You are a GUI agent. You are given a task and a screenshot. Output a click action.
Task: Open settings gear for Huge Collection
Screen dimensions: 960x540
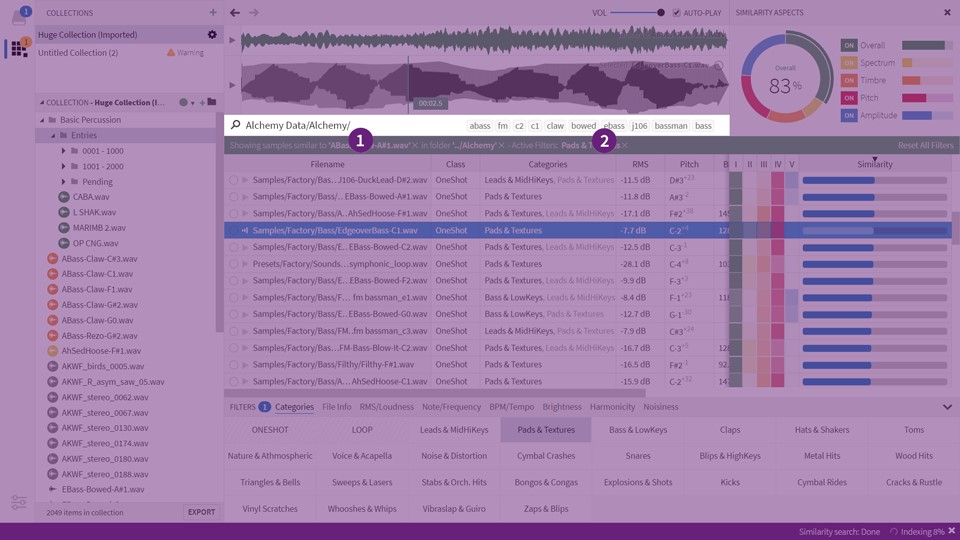[212, 35]
